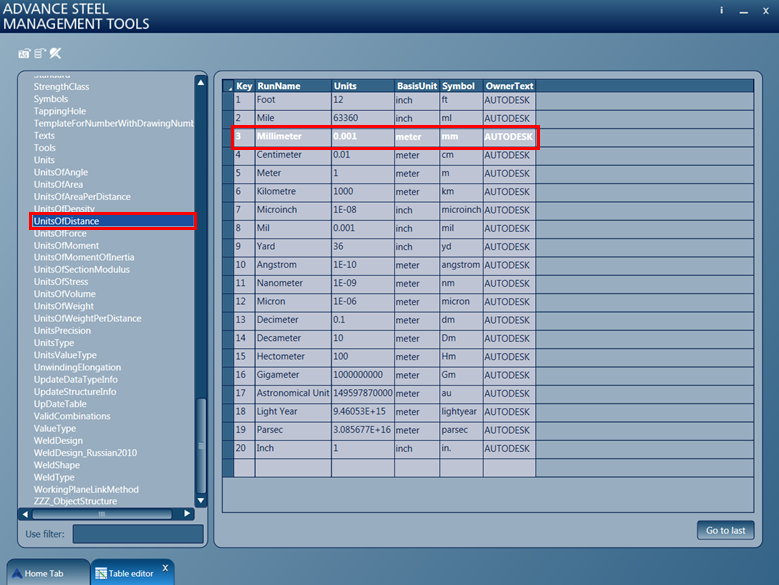Click the Angstrom RunName cell
Viewport: 779px width, 585px height.
[x=293, y=265]
